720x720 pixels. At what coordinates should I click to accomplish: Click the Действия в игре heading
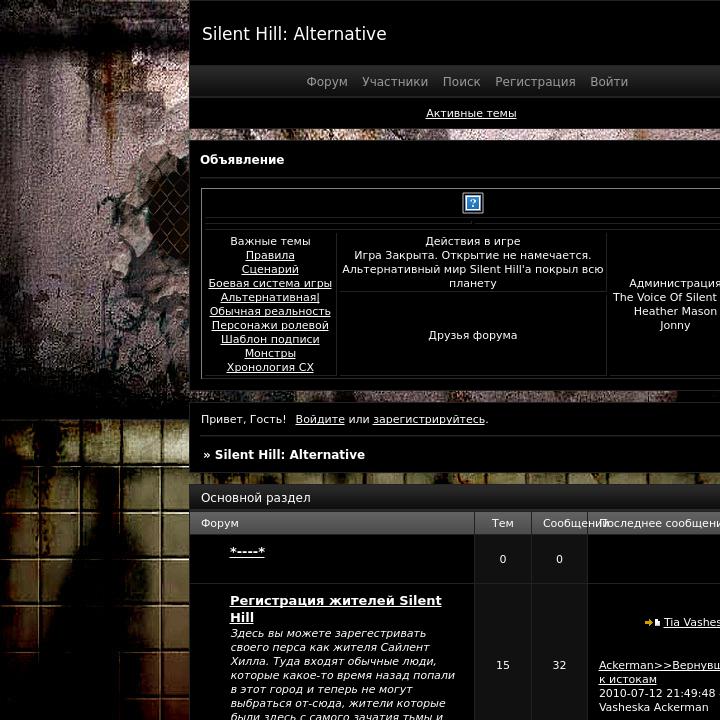pyautogui.click(x=472, y=242)
